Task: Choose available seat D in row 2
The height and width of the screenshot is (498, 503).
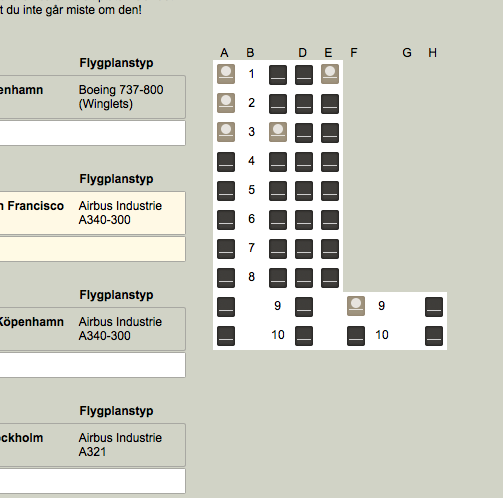Action: (304, 104)
